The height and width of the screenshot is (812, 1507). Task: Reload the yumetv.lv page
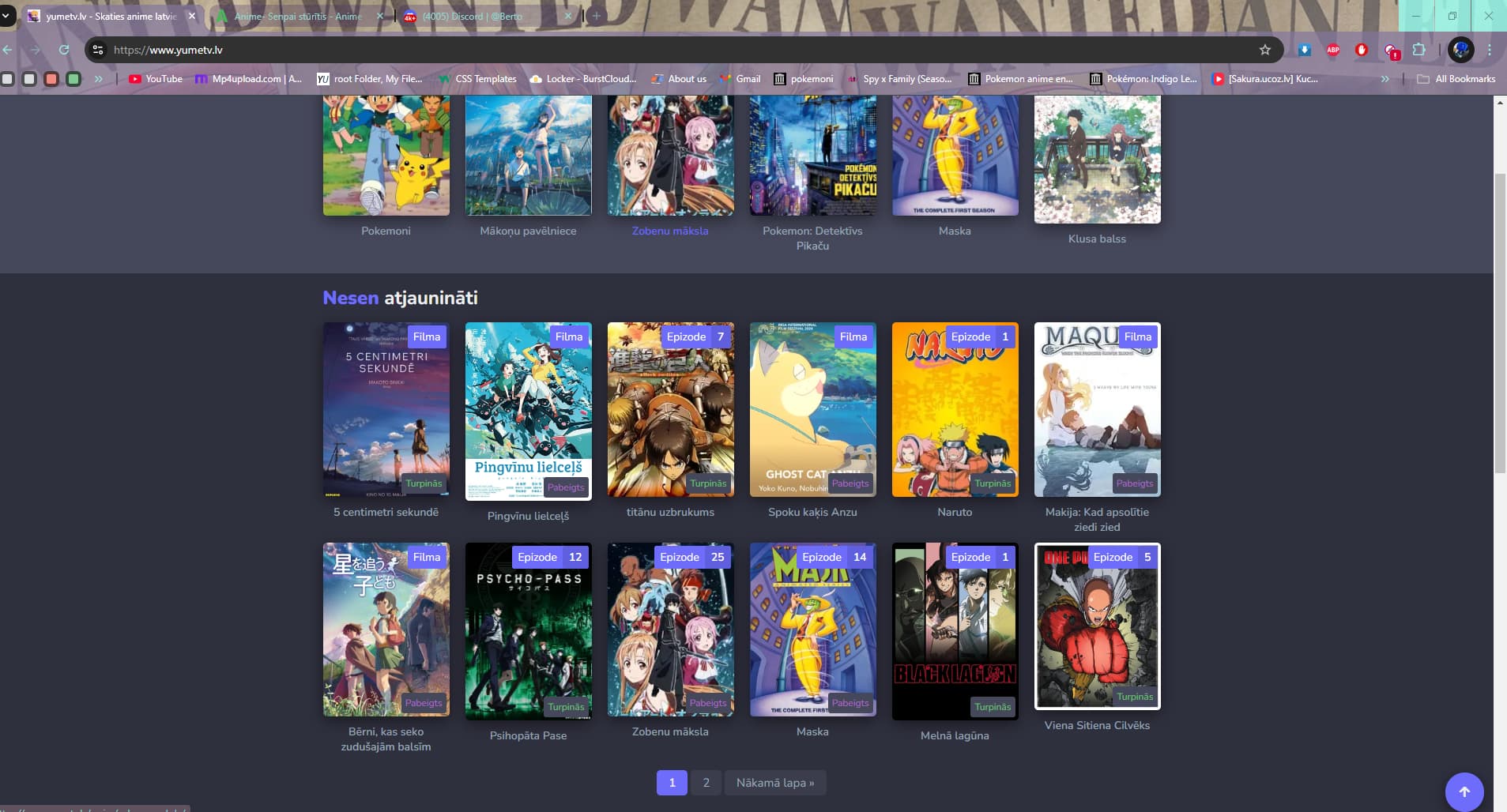click(64, 50)
